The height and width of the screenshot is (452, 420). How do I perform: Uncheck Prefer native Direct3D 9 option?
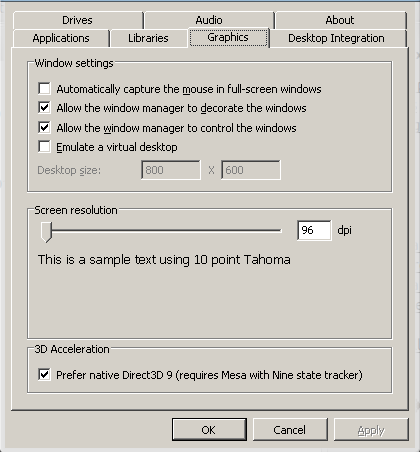point(44,375)
